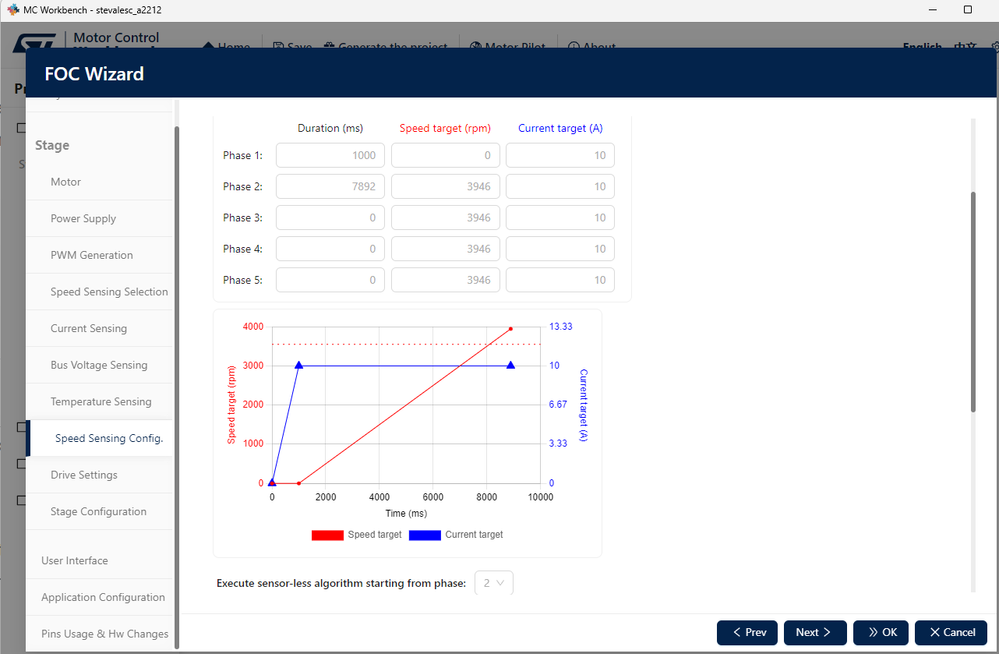999x654 pixels.
Task: Edit Phase 1 duration field
Action: tap(330, 156)
